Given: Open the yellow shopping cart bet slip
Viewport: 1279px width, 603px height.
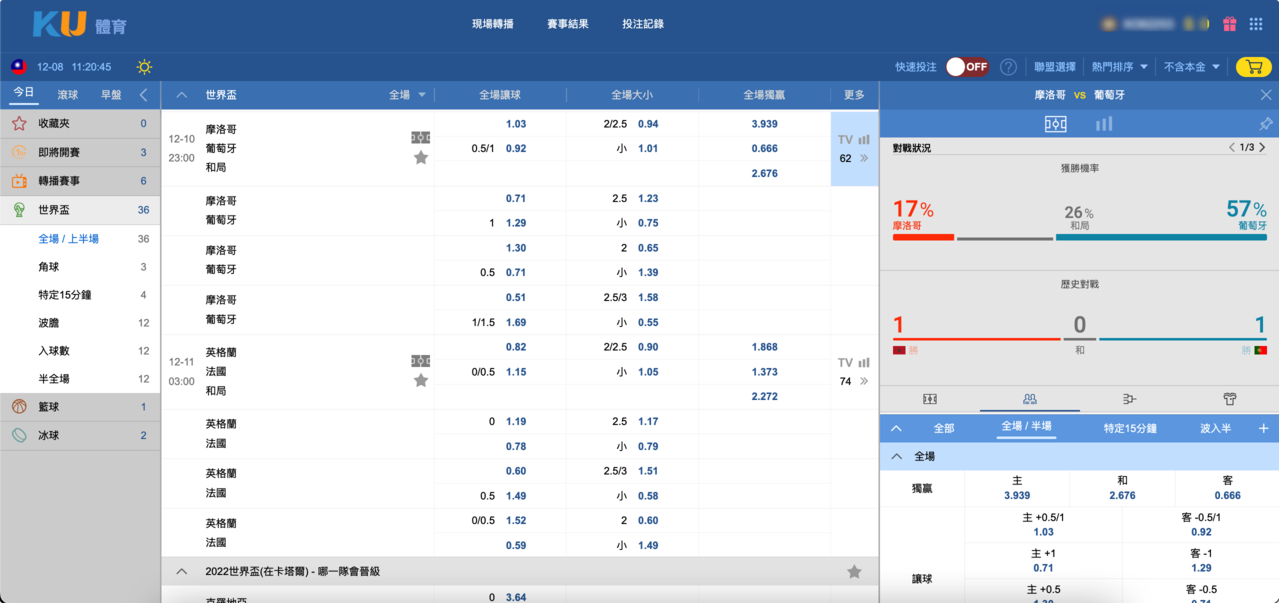Looking at the screenshot, I should 1253,67.
